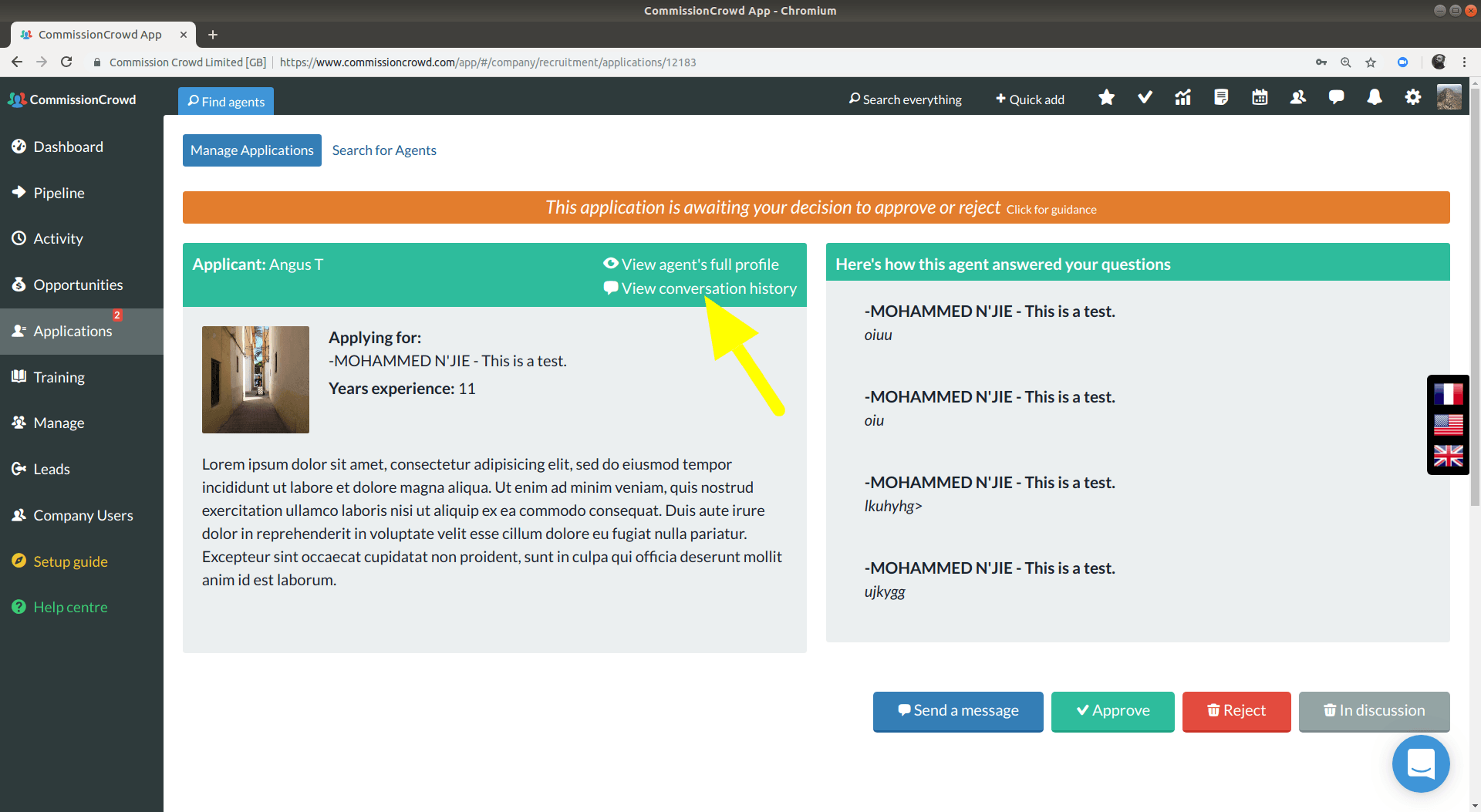Open Chromium's three-dot browser menu
Screen dimensions: 1481x812
[x=1464, y=62]
